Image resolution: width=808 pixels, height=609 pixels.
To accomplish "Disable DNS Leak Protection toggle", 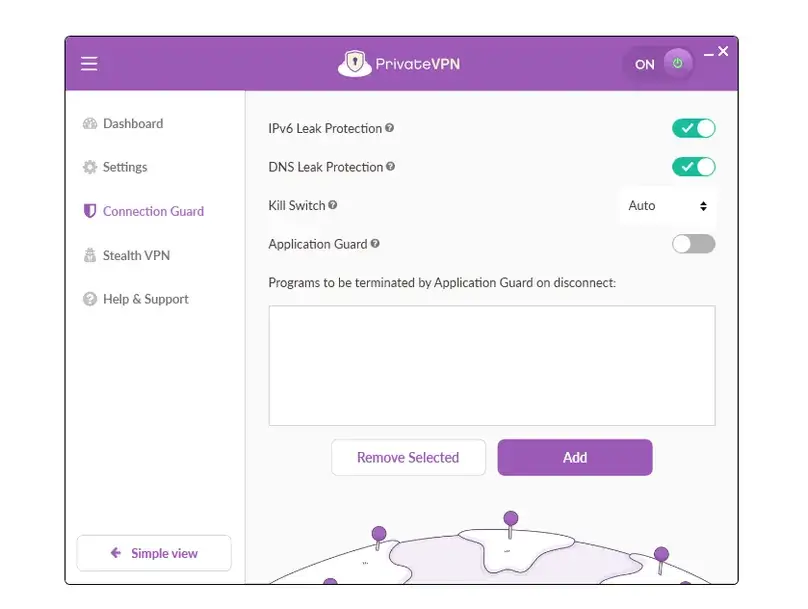I will pyautogui.click(x=694, y=167).
